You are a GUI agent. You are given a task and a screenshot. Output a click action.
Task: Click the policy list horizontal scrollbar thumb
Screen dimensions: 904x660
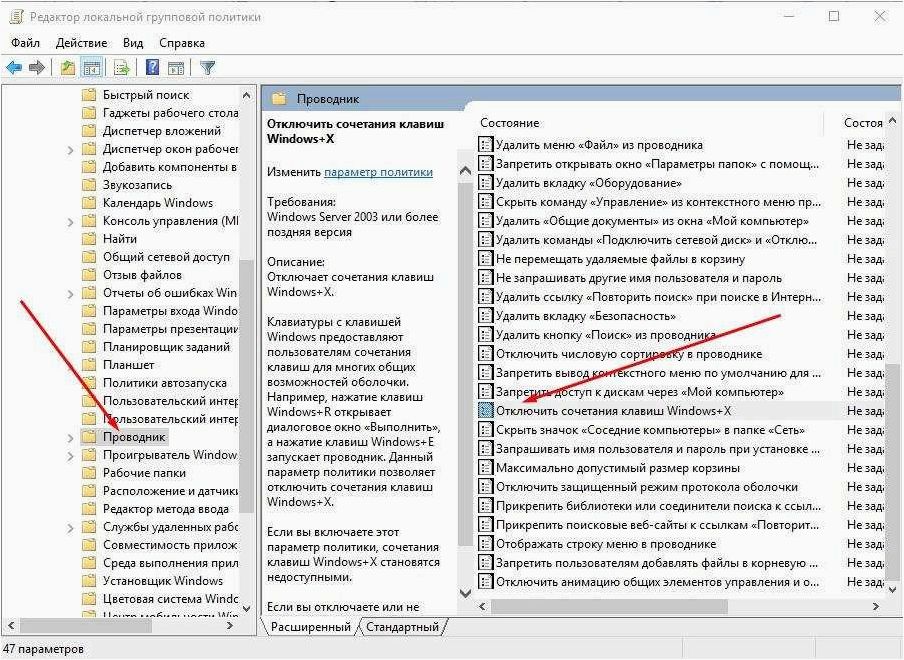tap(609, 606)
